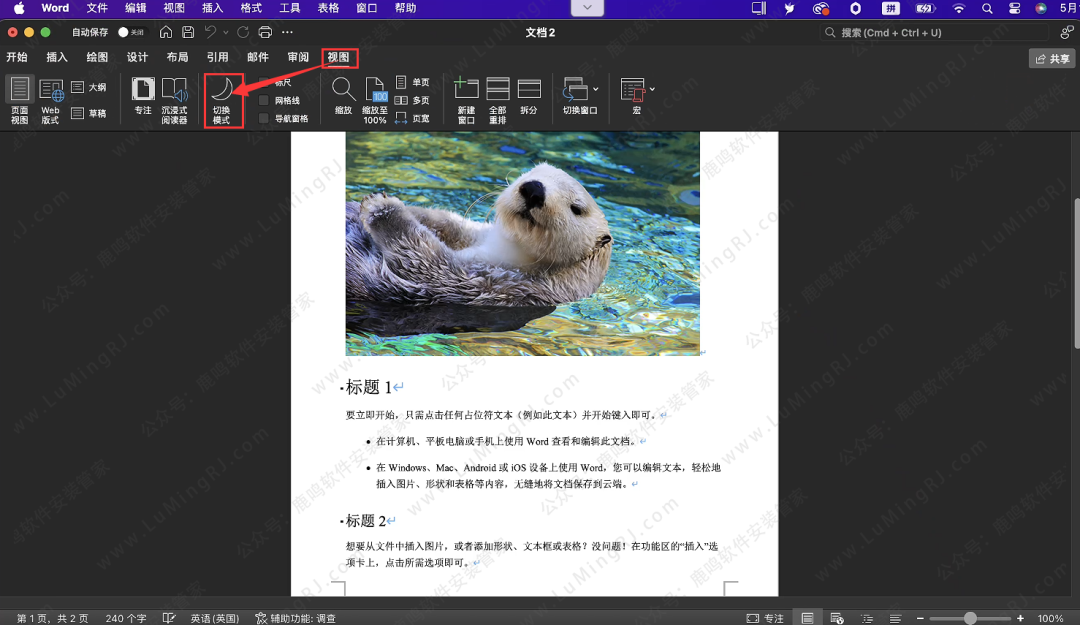
Task: Enable the 标尺 (Ruler) checkbox
Action: [x=265, y=83]
